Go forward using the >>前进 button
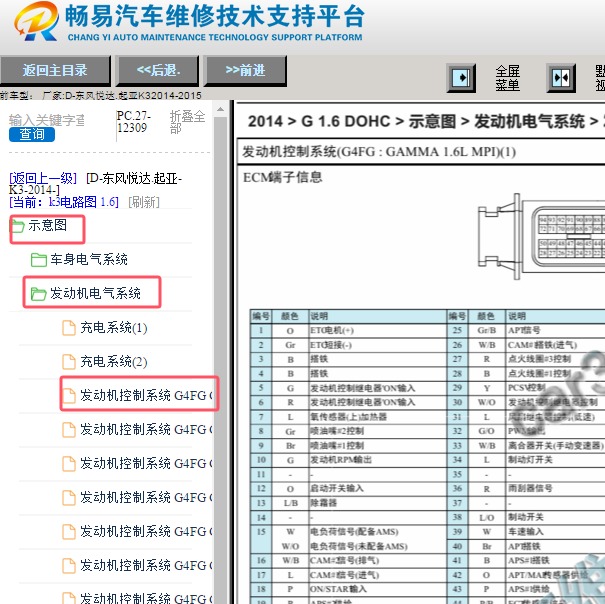This screenshot has height=604, width=605. (245, 71)
